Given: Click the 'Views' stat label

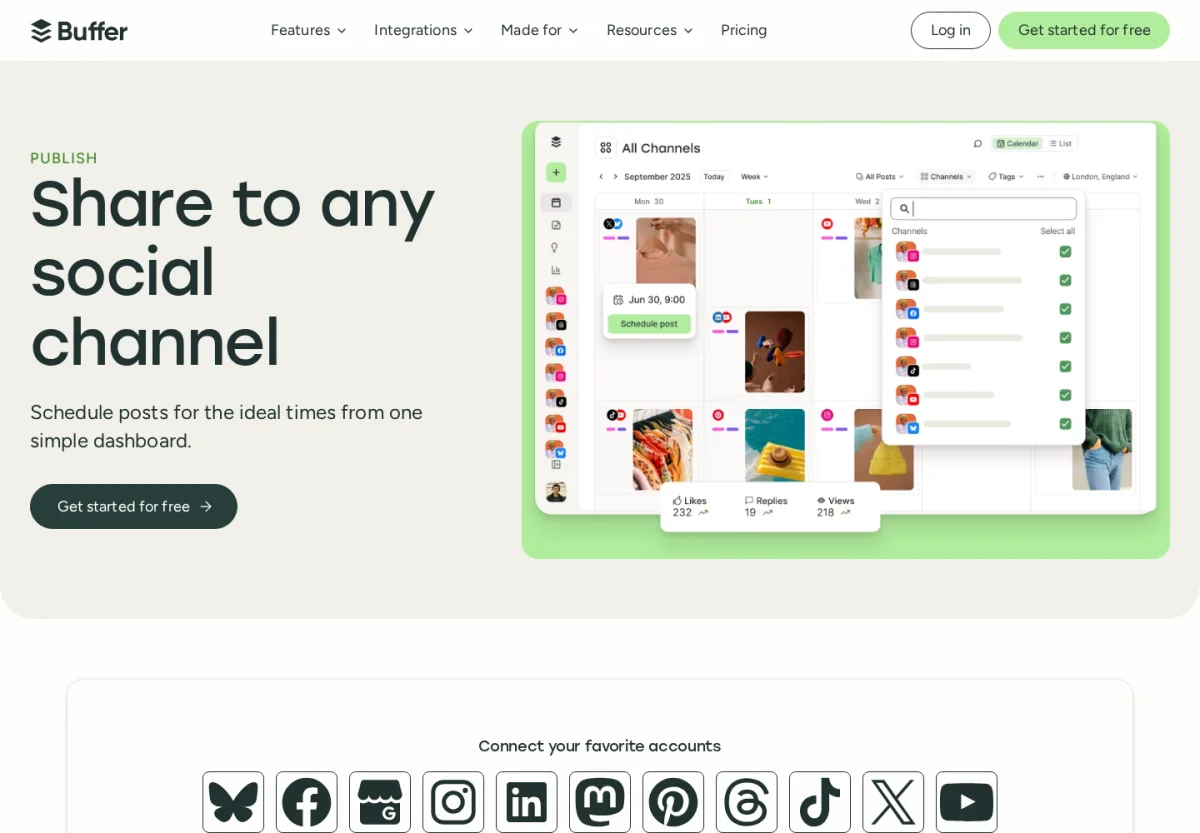Looking at the screenshot, I should pyautogui.click(x=841, y=501).
